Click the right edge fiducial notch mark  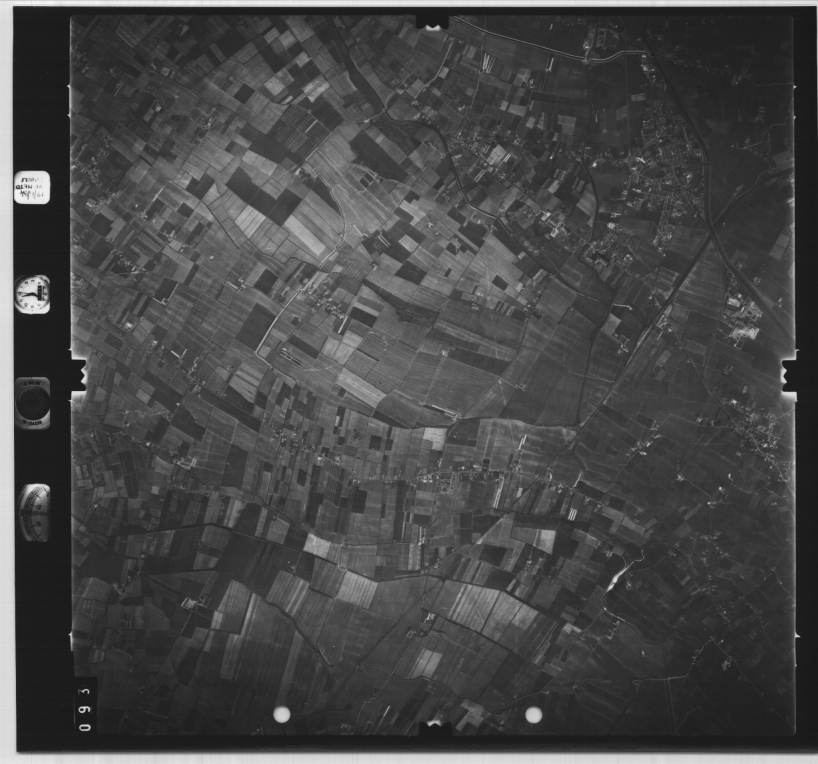click(x=788, y=375)
